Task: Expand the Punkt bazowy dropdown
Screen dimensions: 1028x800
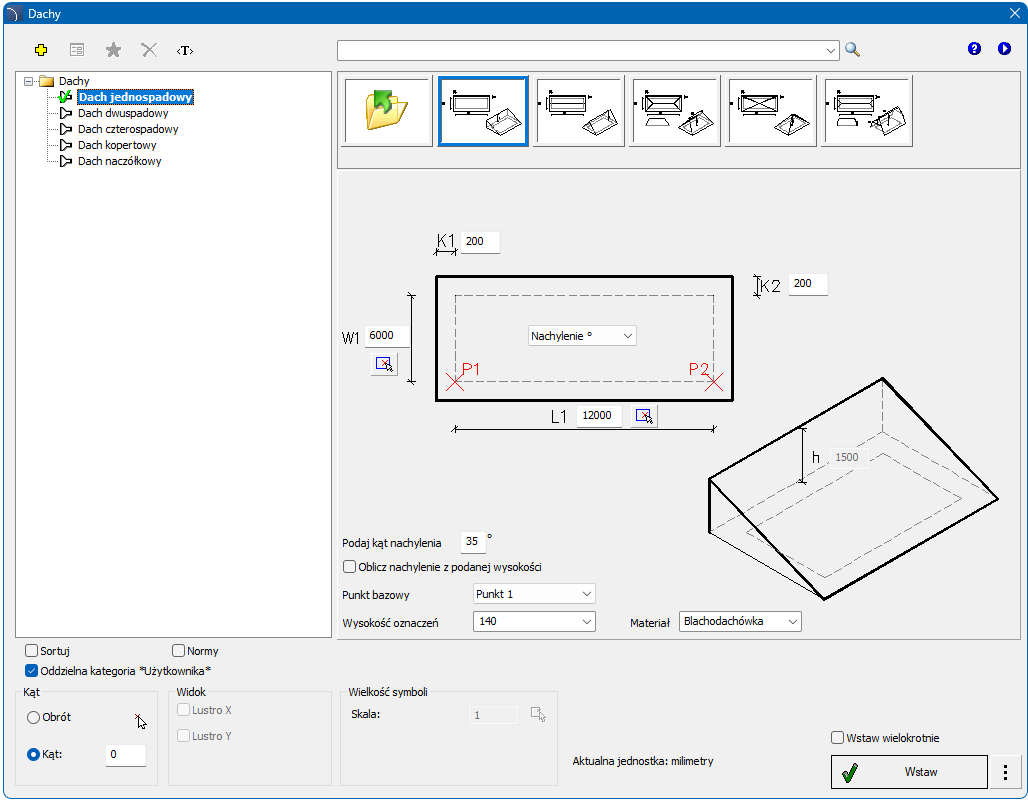Action: 534,594
